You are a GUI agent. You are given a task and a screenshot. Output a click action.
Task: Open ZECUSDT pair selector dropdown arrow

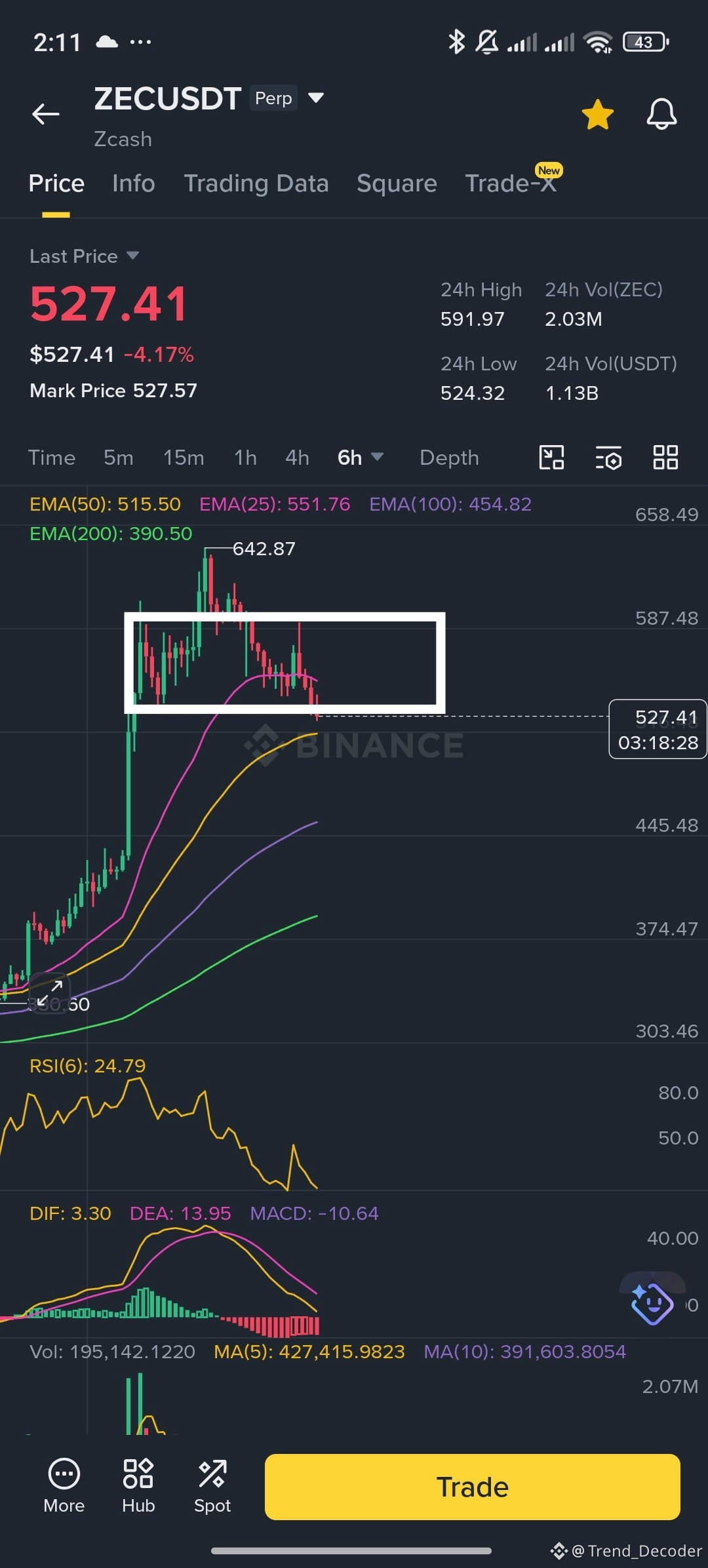pyautogui.click(x=316, y=98)
